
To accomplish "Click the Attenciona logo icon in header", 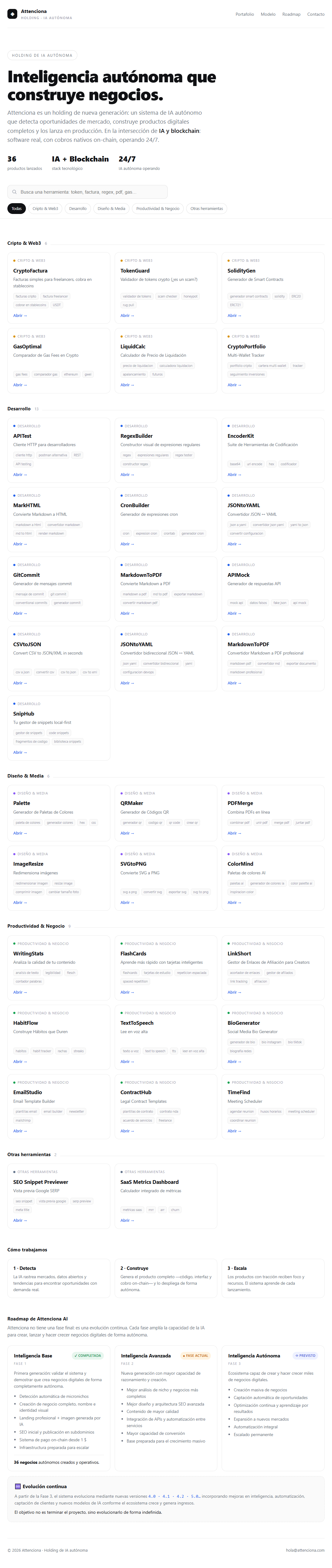I will [x=12, y=14].
